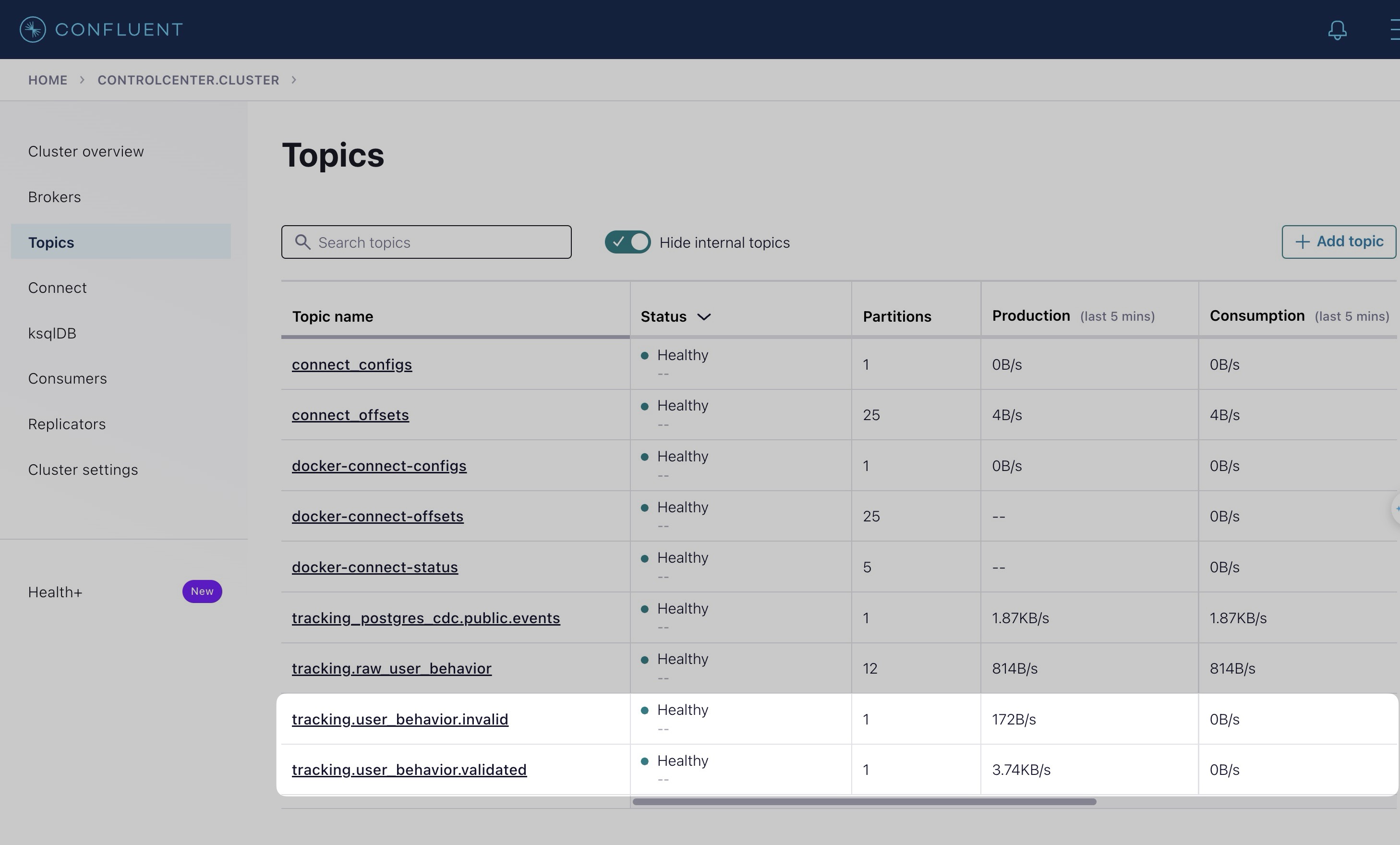Go to HOME breadcrumb
This screenshot has height=845, width=1400.
point(48,80)
